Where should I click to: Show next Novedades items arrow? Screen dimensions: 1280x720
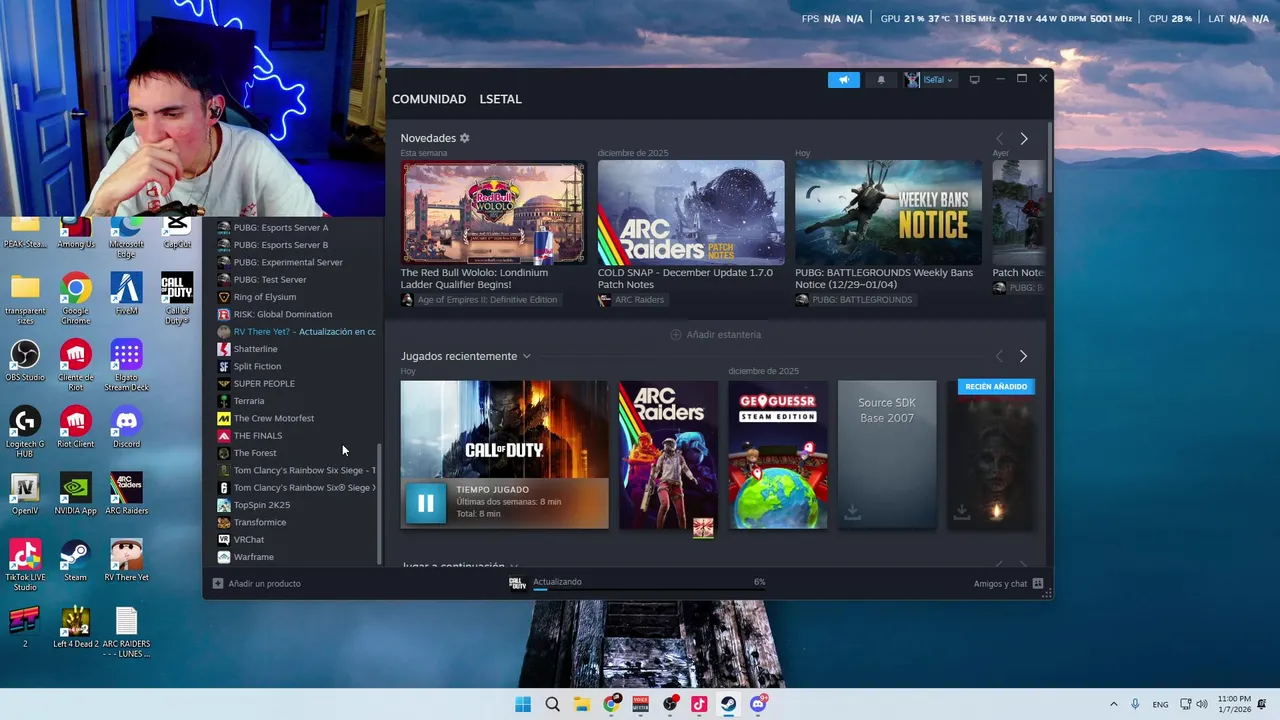(1023, 139)
